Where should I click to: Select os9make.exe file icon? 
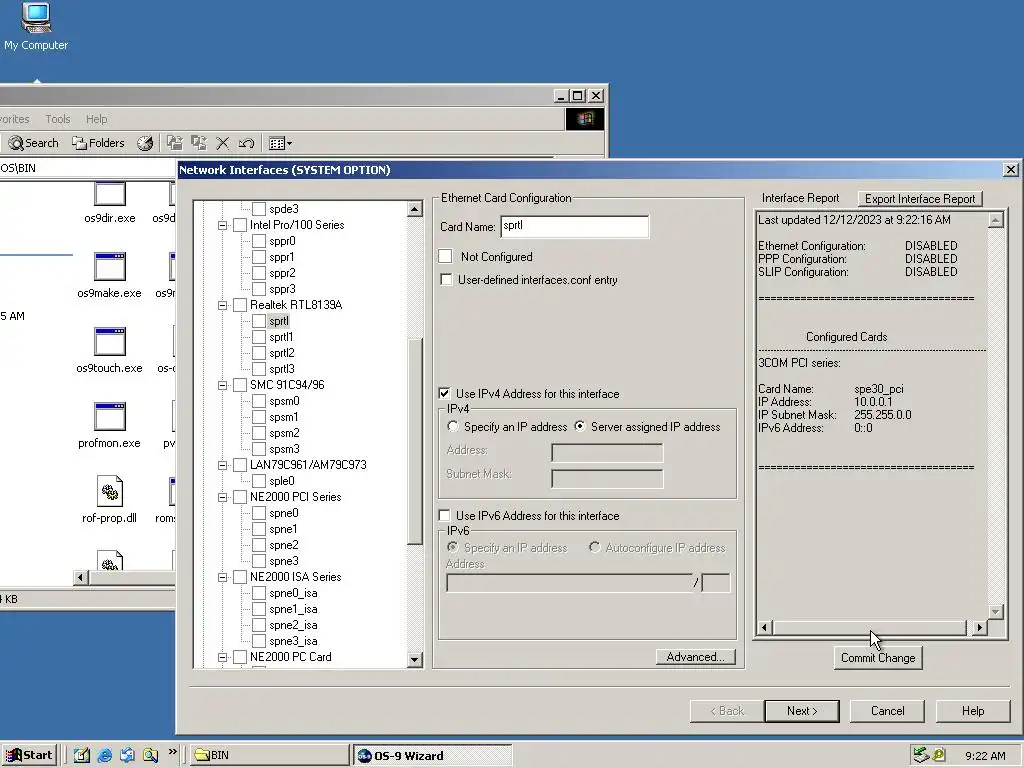coord(109,276)
